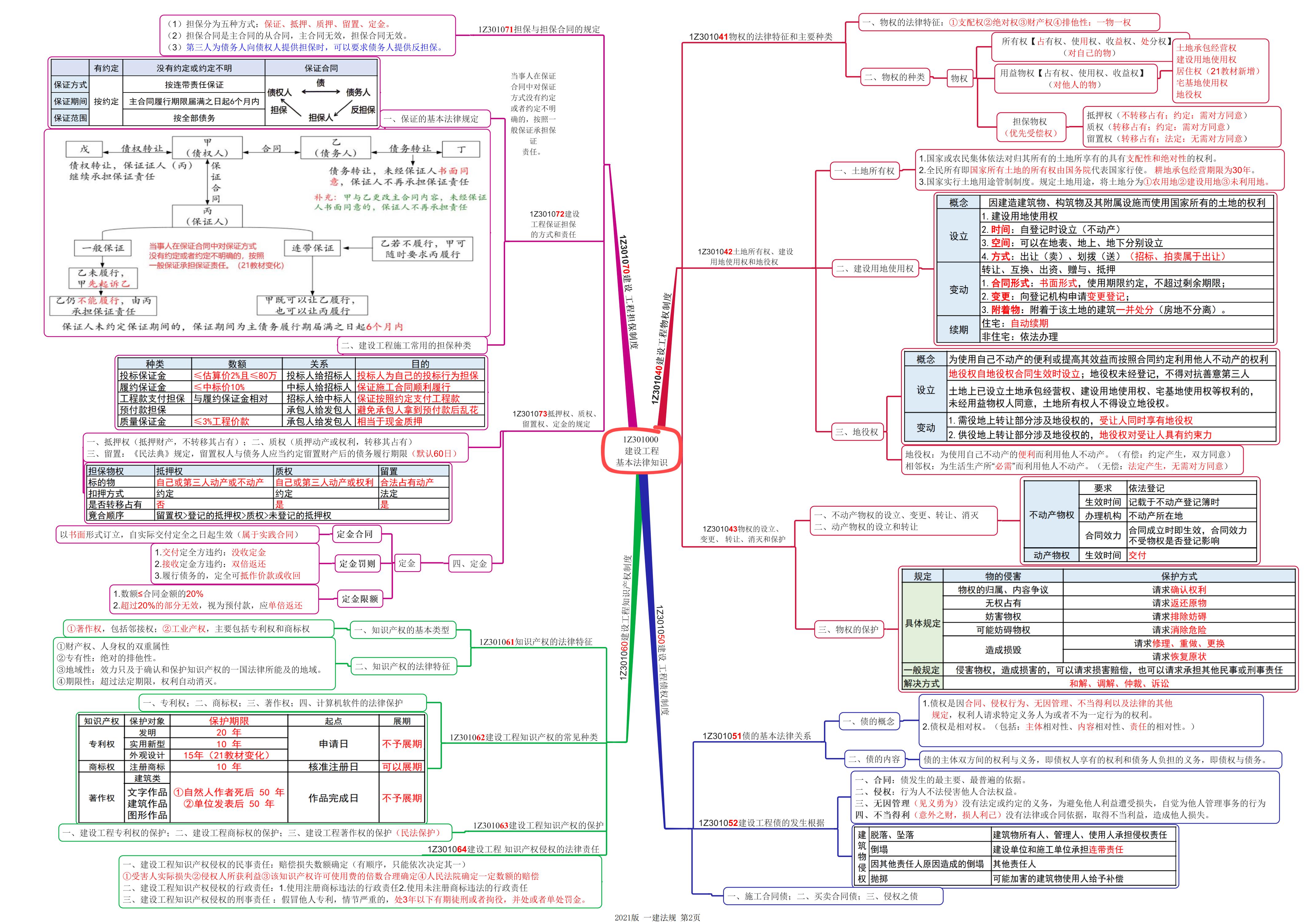Click the branch label 1Z301052建设工程债的发生根据
Viewport: 1316px width, 923px height.
click(x=761, y=823)
